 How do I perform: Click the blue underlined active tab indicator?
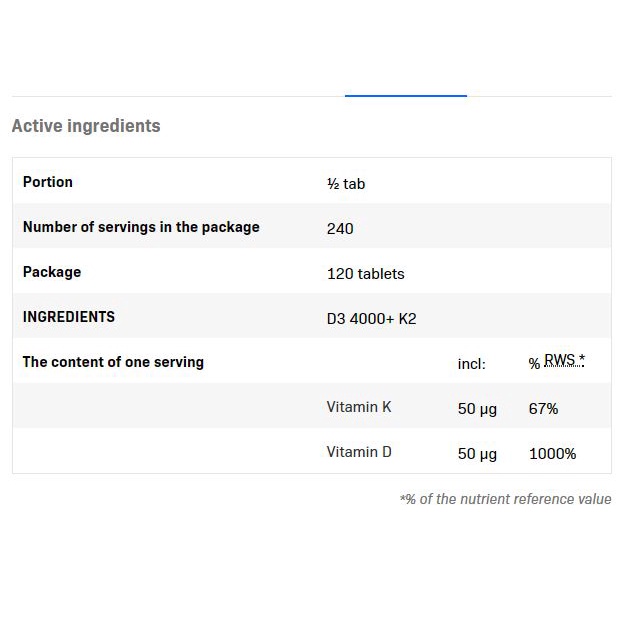[x=405, y=96]
